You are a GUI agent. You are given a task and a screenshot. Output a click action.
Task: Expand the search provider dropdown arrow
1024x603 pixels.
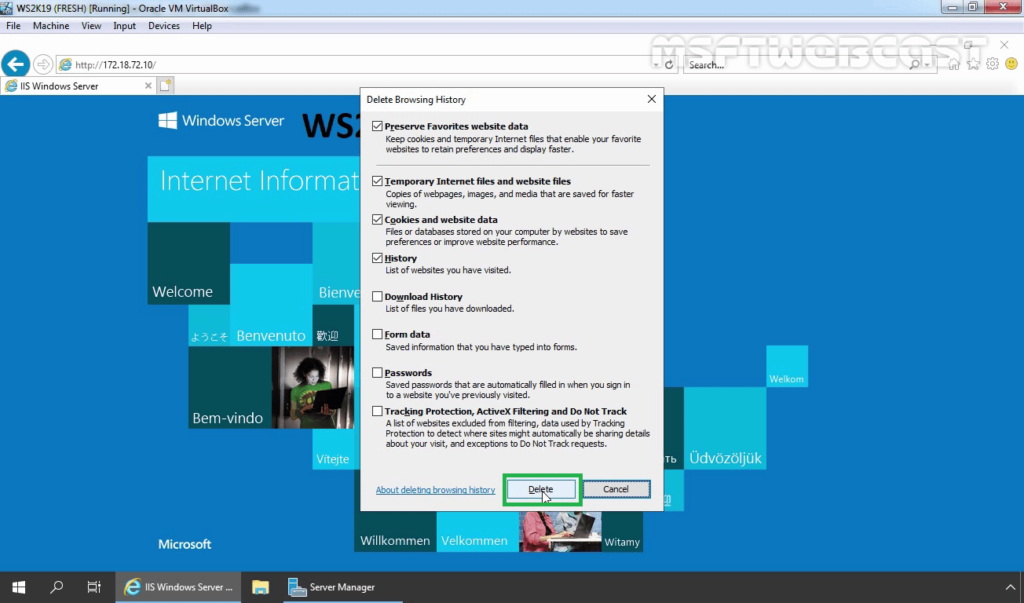927,65
